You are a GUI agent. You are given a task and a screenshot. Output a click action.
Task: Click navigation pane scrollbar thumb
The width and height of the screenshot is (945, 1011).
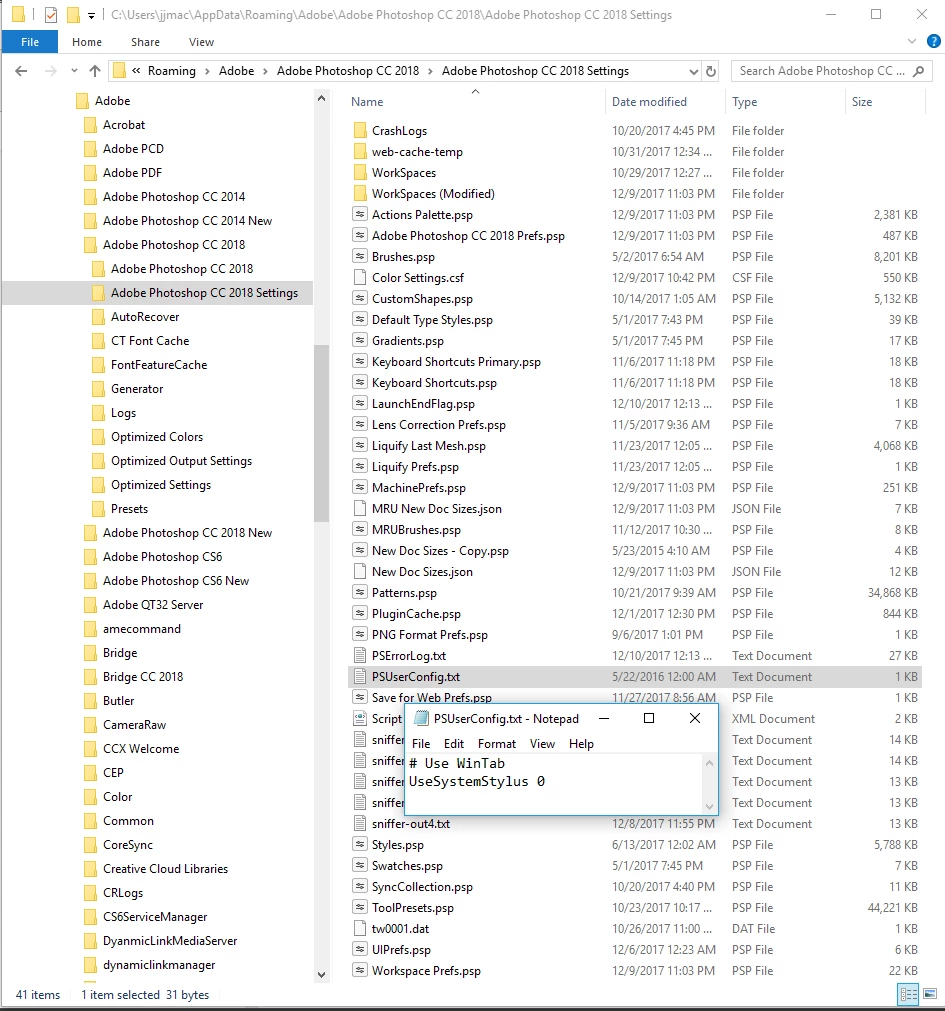tap(321, 433)
